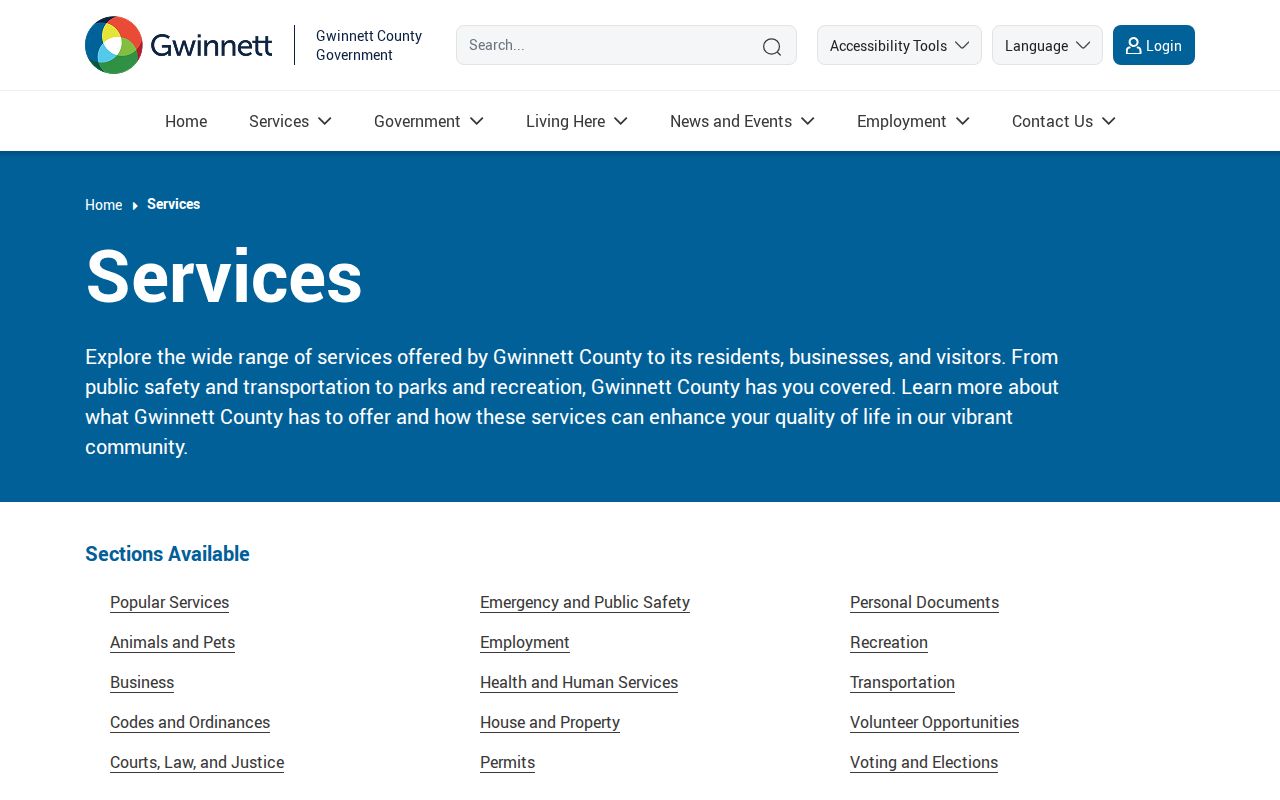This screenshot has height=800, width=1280.
Task: Open House and Property link
Action: coord(550,722)
